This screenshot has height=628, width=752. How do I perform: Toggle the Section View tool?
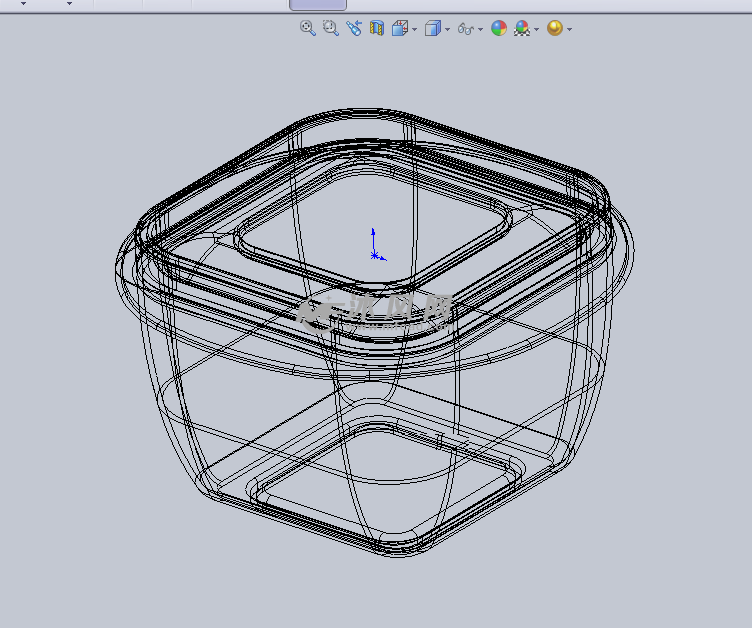[x=377, y=28]
